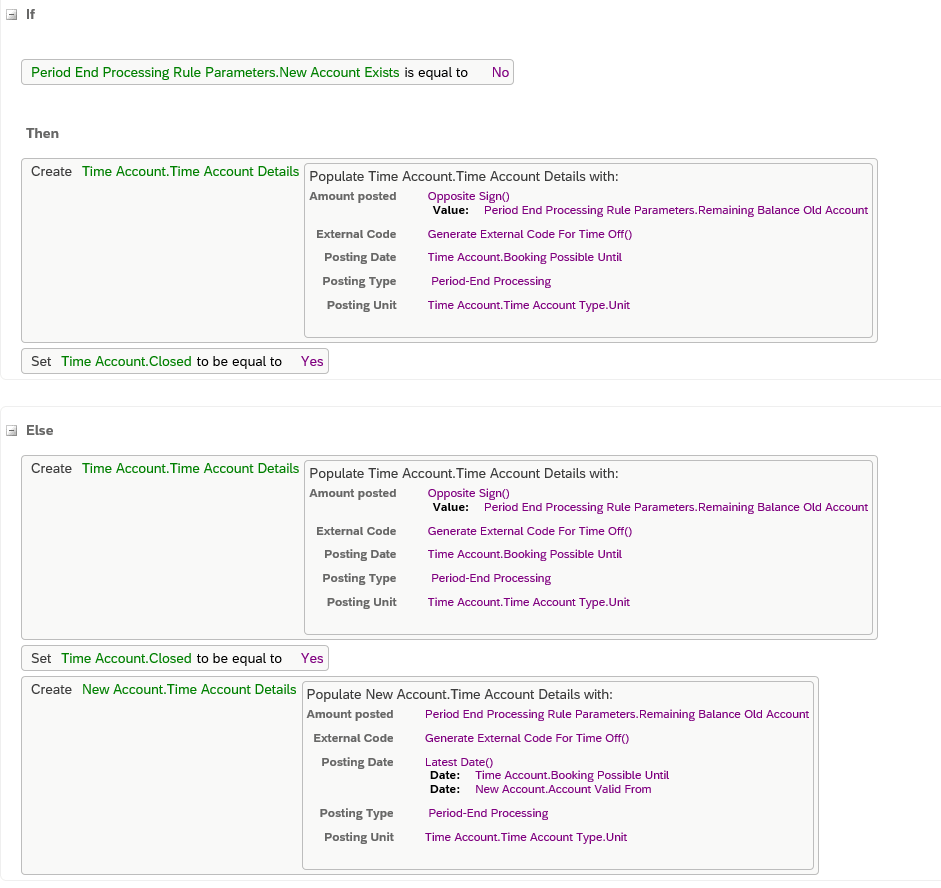This screenshot has width=941, height=888.
Task: Click Time Account.Time Account Details in Else block
Action: pyautogui.click(x=190, y=469)
